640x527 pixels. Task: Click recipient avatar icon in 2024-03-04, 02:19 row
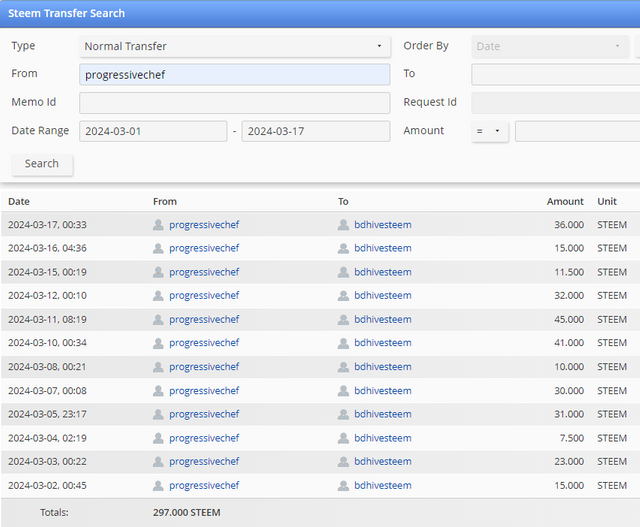pyautogui.click(x=343, y=438)
